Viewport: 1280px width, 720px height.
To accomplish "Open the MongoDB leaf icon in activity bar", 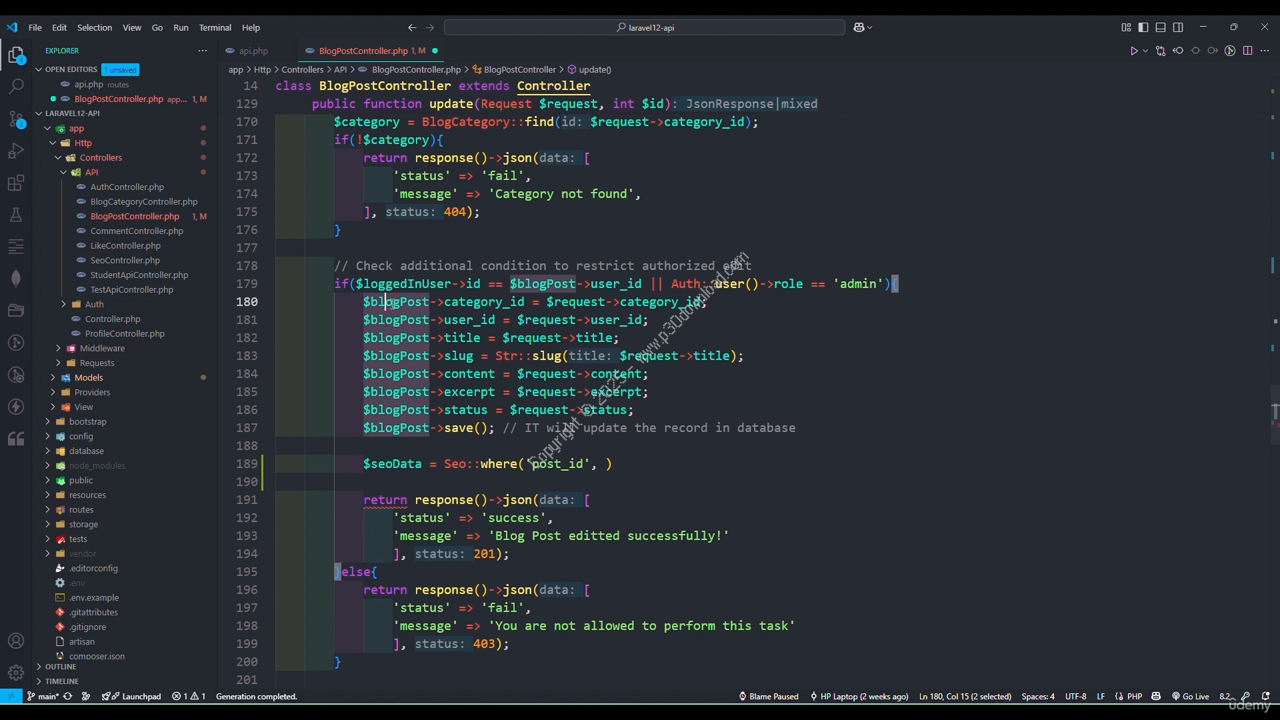I will pos(16,278).
